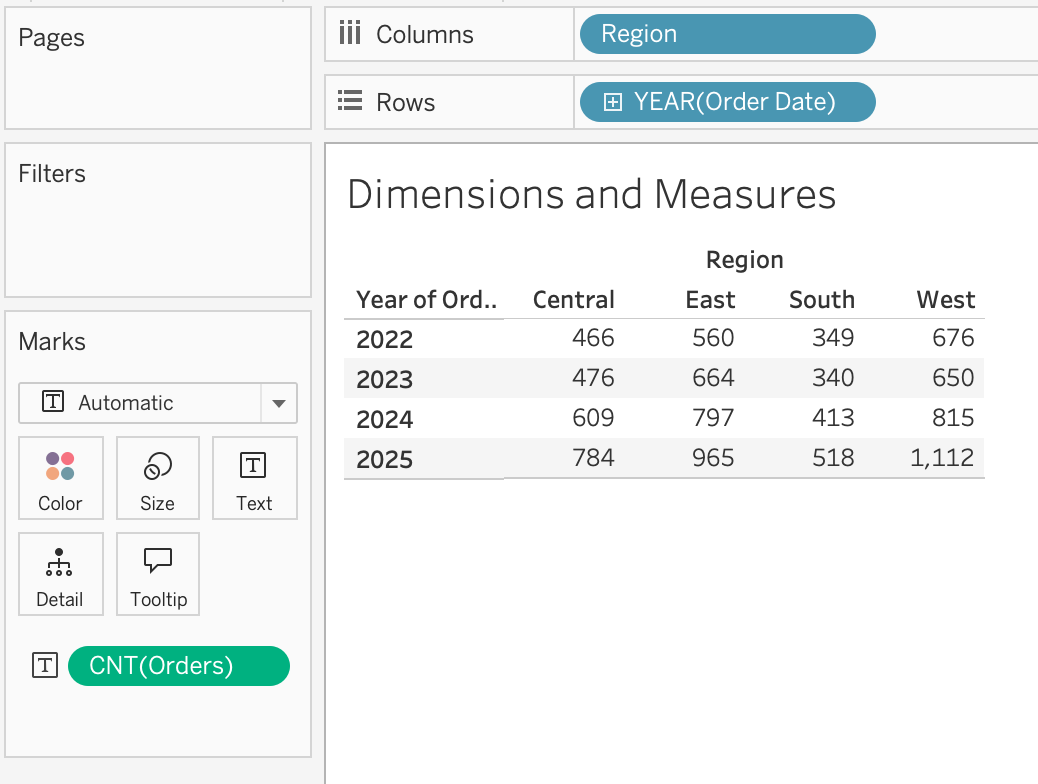Select the YEAR(Order Date) pill in Rows
The width and height of the screenshot is (1038, 784).
[x=728, y=102]
